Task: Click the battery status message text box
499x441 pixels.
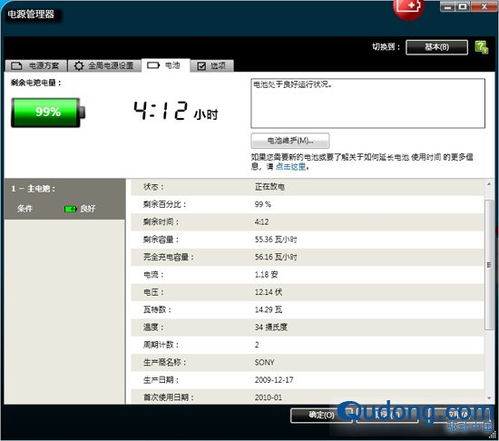Action: (x=368, y=103)
